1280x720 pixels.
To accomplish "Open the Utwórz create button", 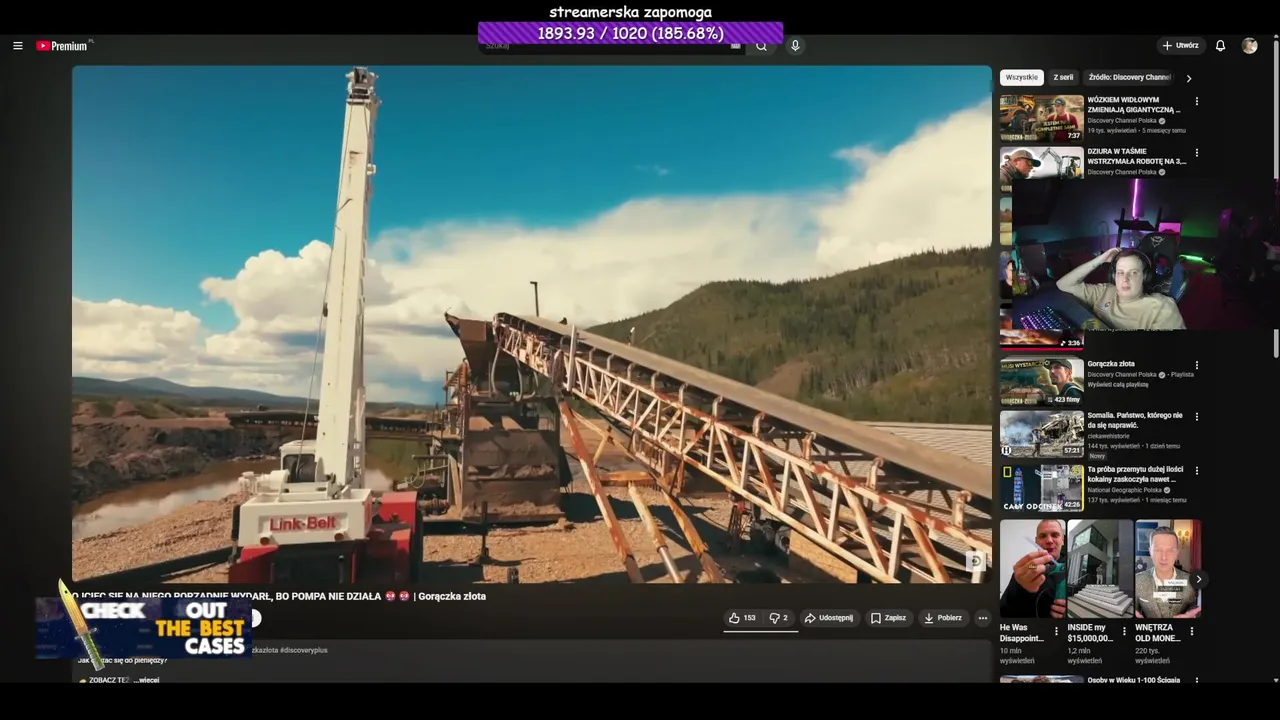I will (1180, 46).
